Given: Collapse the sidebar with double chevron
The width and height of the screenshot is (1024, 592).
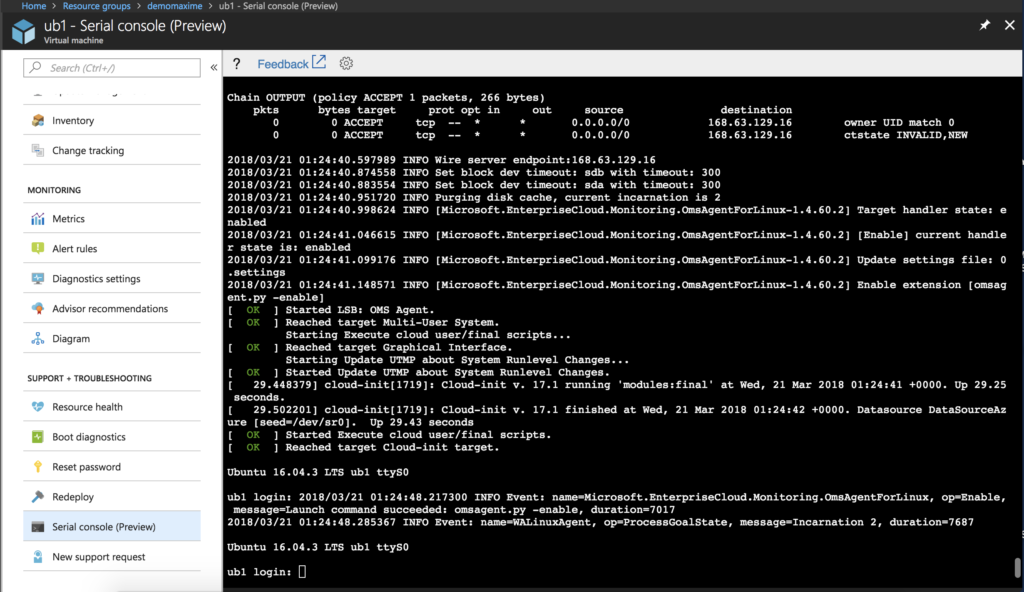Looking at the screenshot, I should pyautogui.click(x=214, y=68).
